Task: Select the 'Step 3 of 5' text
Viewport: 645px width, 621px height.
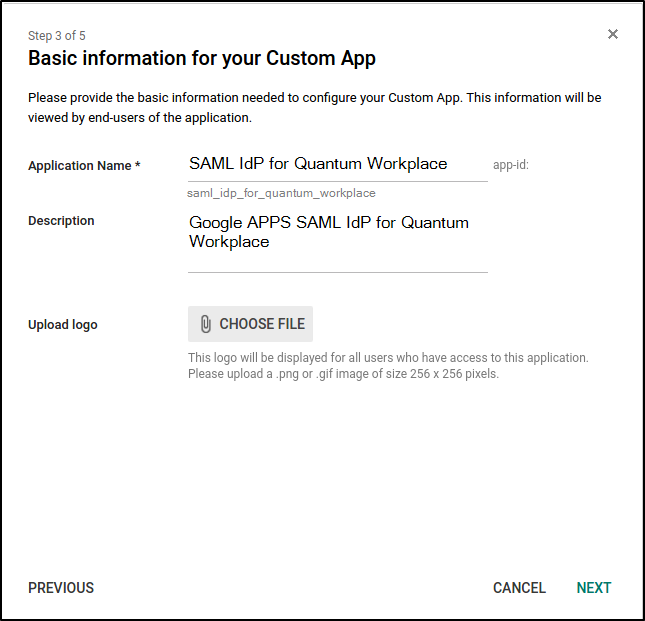Action: [57, 36]
